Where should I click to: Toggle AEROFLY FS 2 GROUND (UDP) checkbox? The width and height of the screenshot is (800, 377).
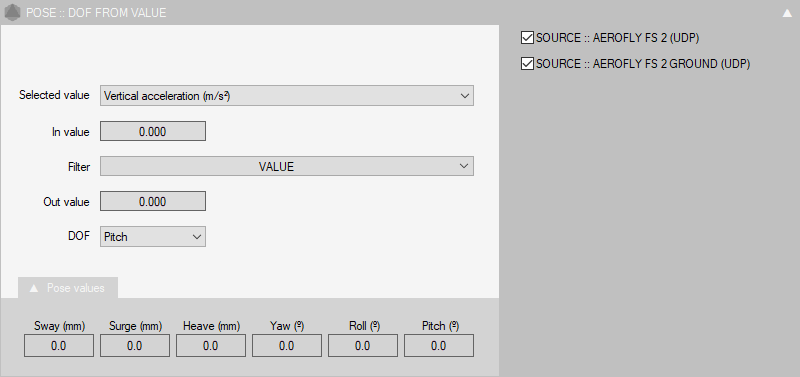[527, 64]
